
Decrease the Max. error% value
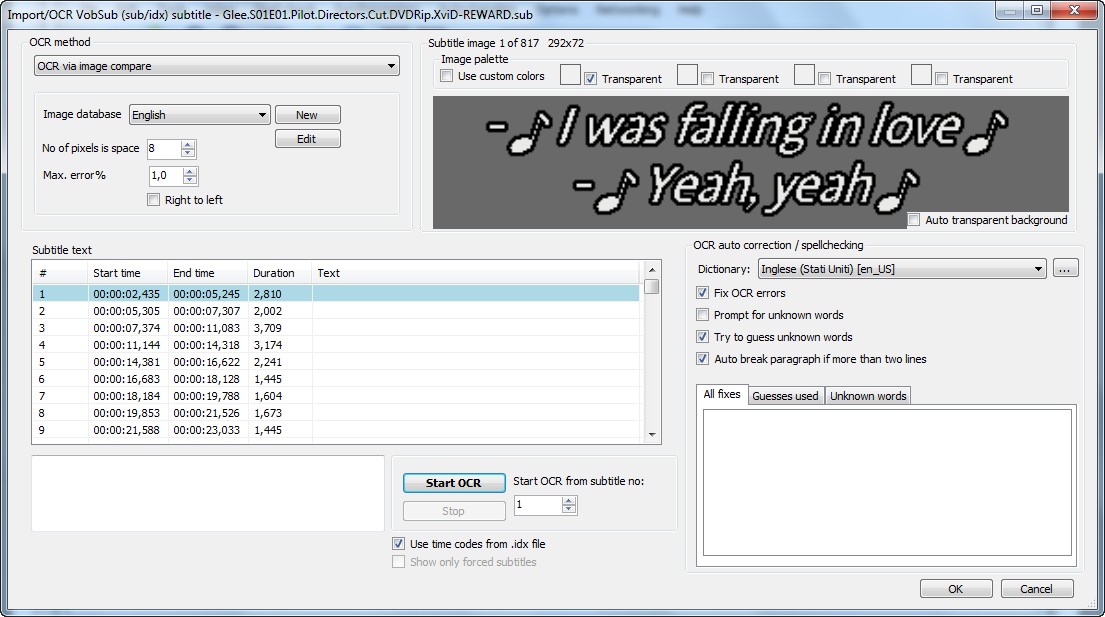(x=190, y=180)
